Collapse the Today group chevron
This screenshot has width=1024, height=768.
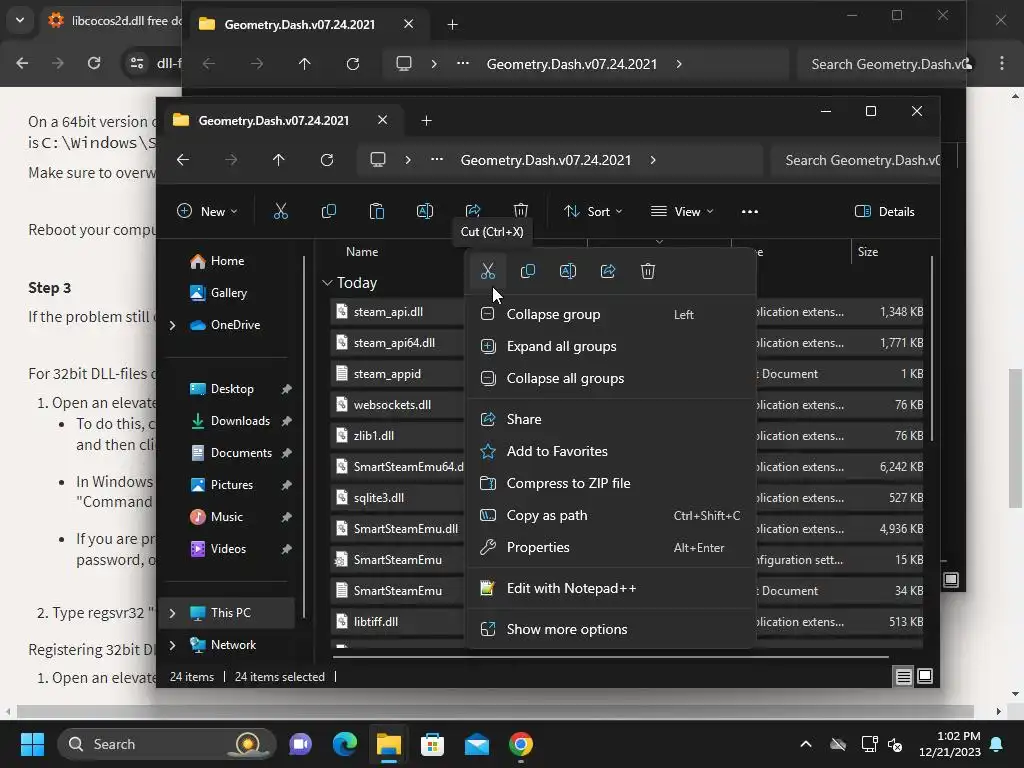(327, 283)
